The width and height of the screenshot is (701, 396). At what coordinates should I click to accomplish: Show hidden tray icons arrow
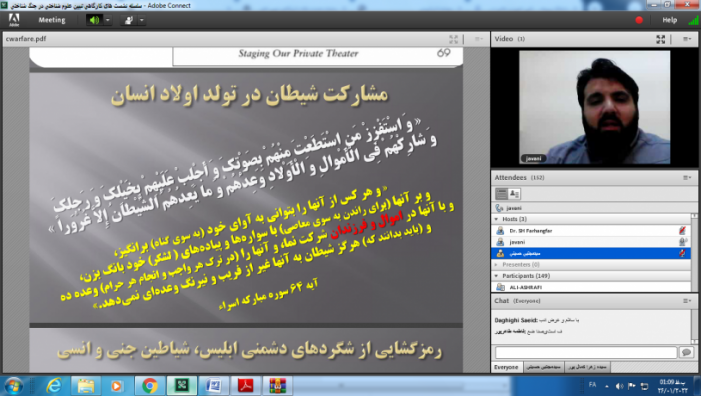(607, 386)
